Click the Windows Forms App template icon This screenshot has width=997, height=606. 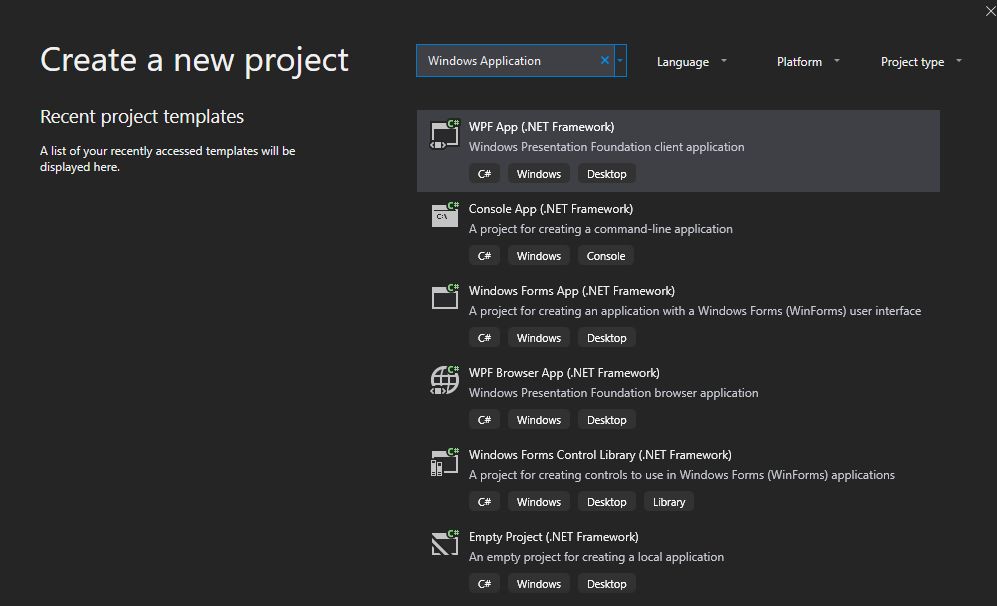pos(445,297)
